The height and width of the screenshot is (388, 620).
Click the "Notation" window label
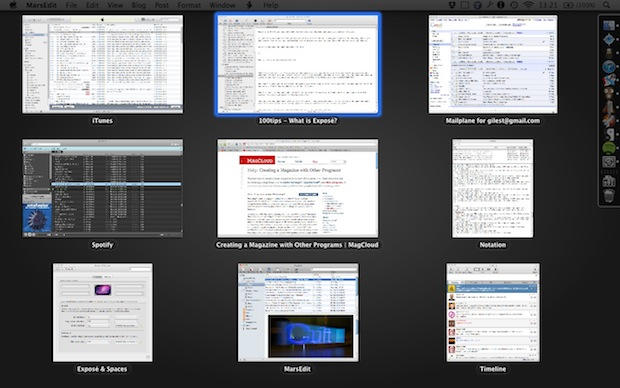tap(493, 245)
